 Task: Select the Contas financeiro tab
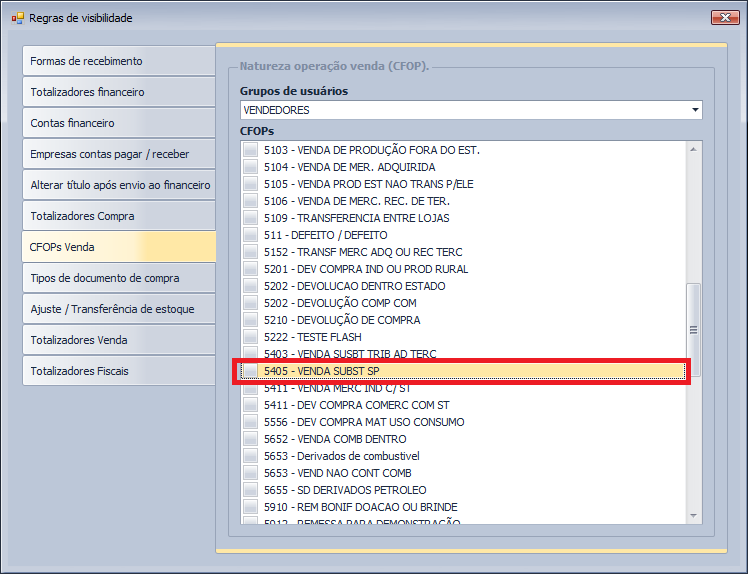(119, 123)
